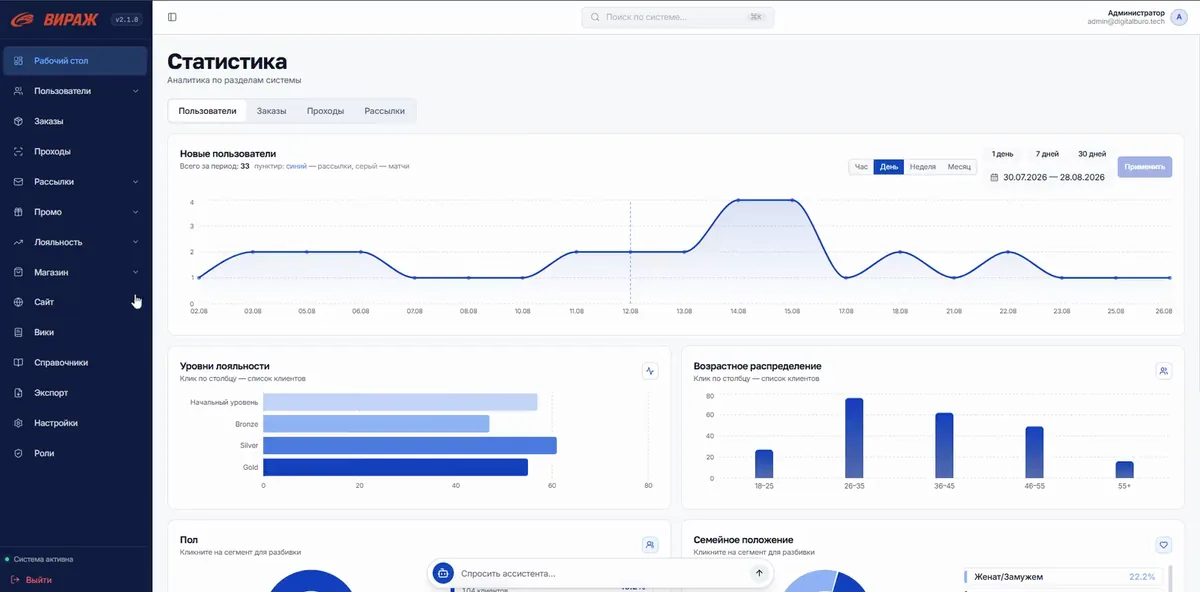Click the users icon in Возрастное распределение card
The image size is (1200, 592).
[x=1164, y=371]
